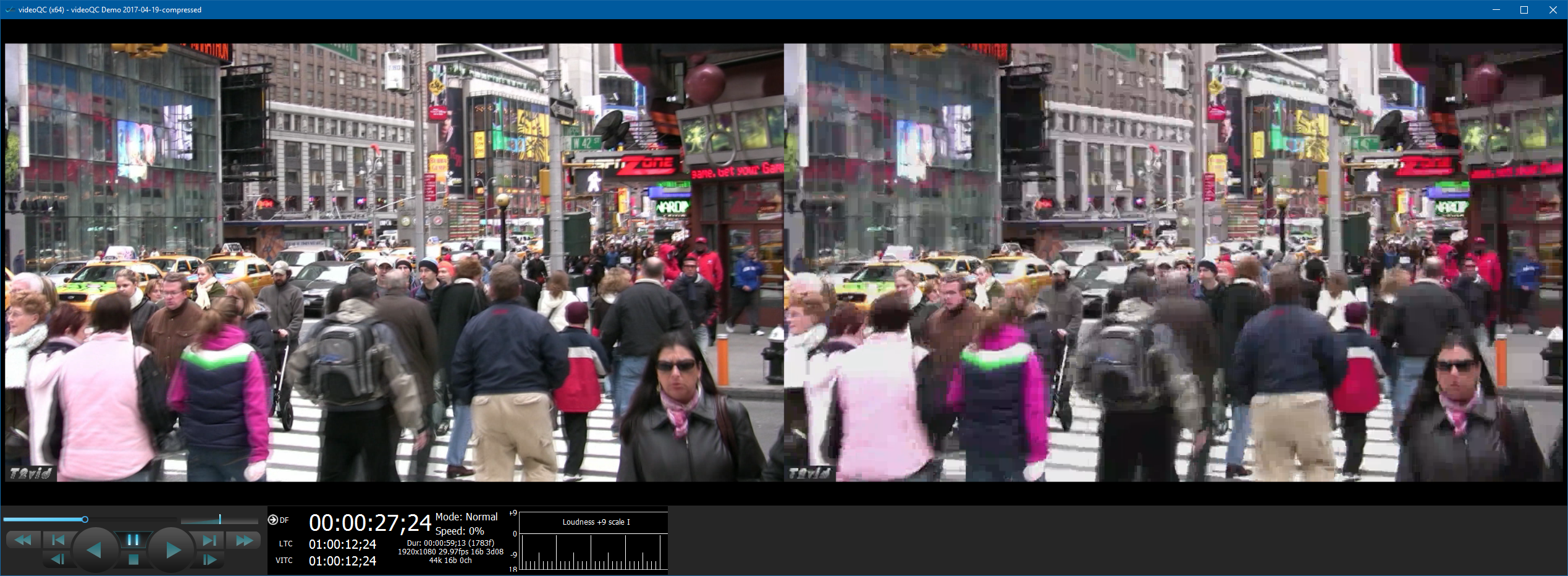The image size is (1568, 576).
Task: Step forward one frame
Action: (x=210, y=559)
